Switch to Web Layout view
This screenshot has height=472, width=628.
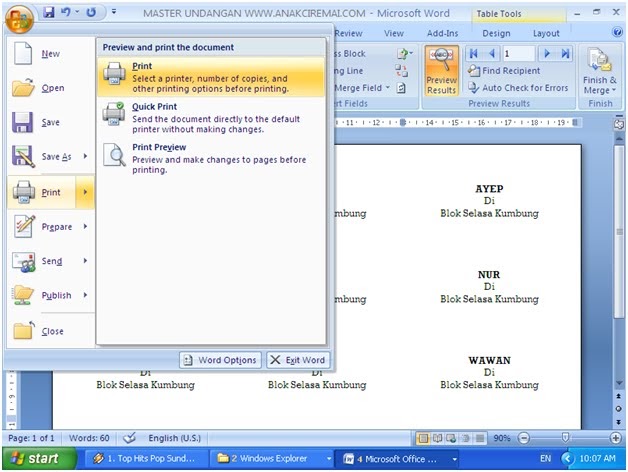[x=451, y=438]
